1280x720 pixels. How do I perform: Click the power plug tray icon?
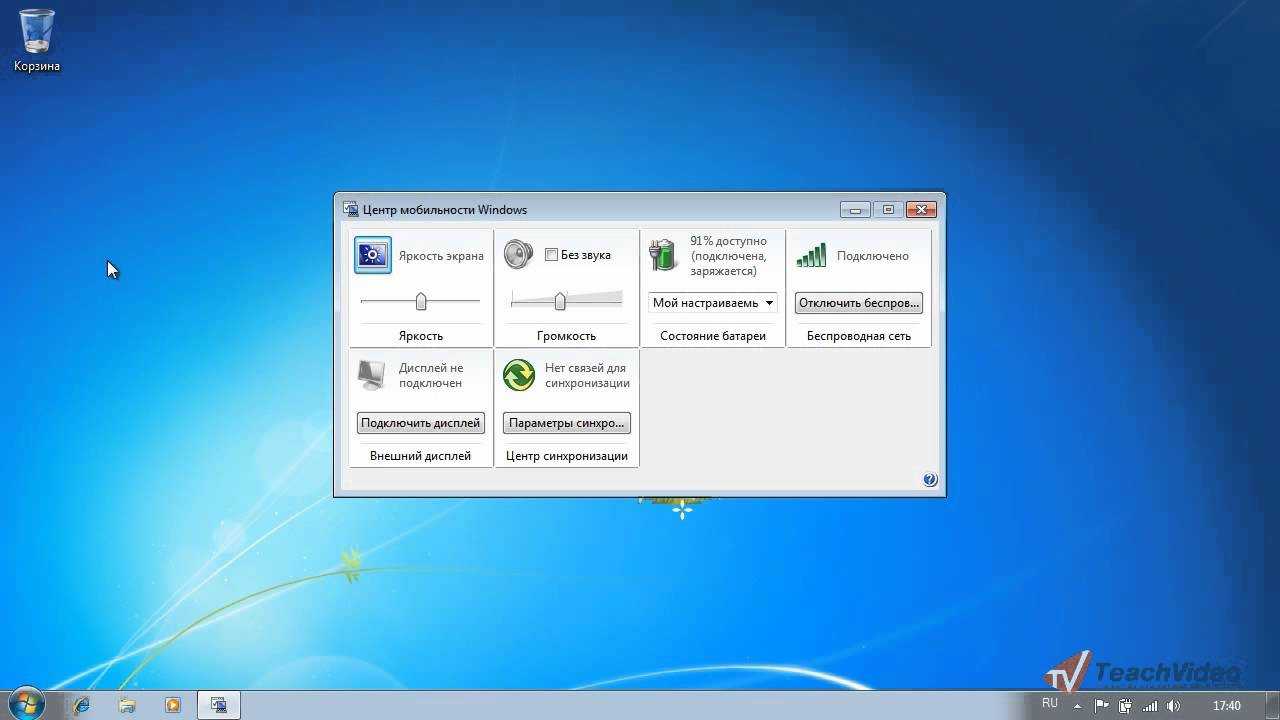[x=1125, y=706]
